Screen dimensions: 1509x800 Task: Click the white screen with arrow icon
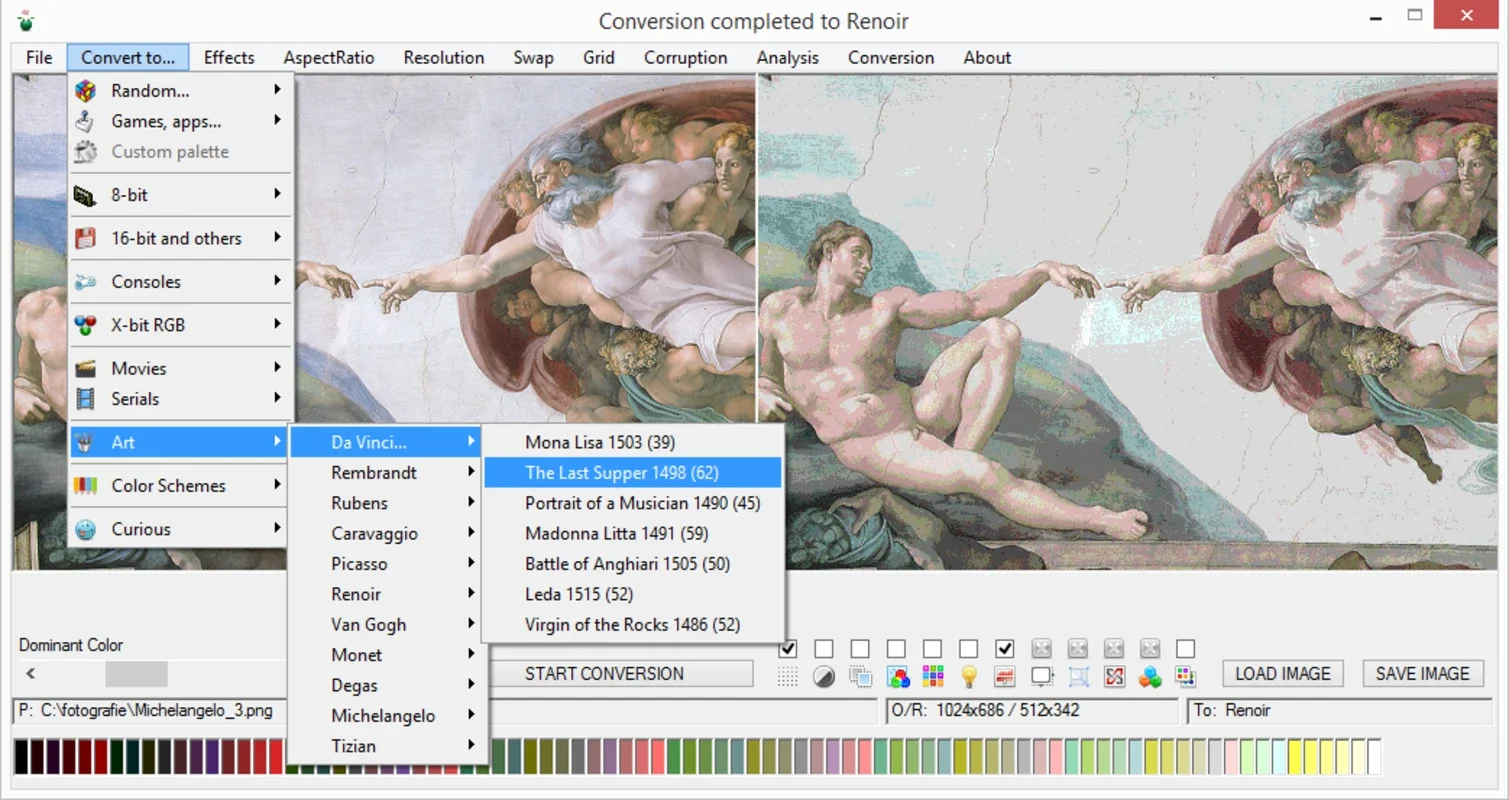tap(1042, 677)
